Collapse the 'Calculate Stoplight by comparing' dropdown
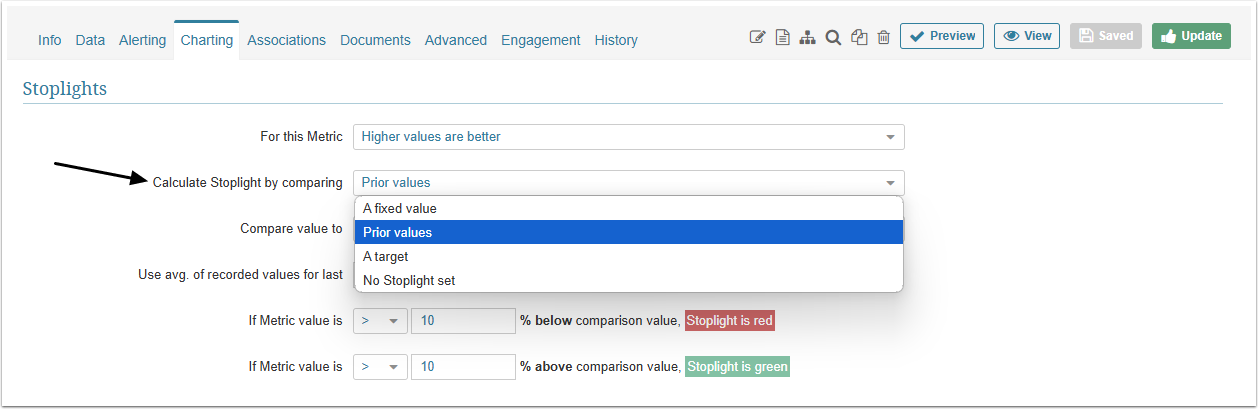This screenshot has width=1258, height=409. click(628, 183)
